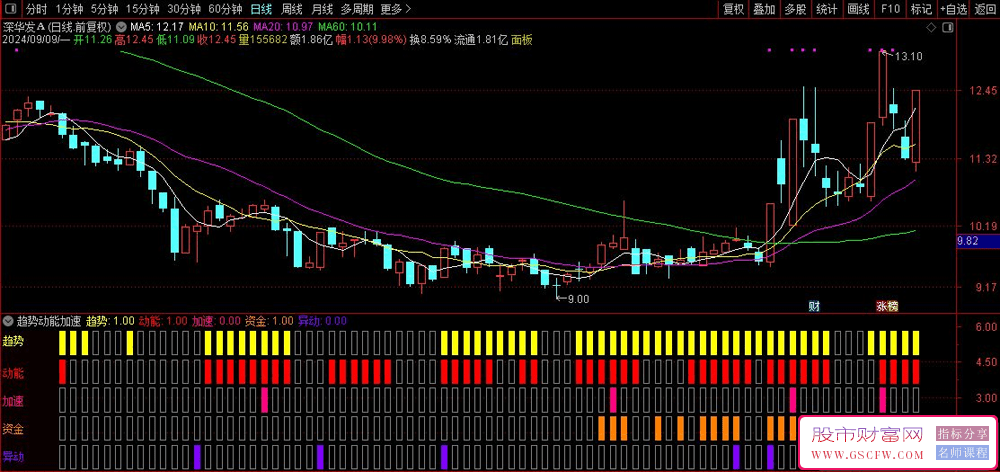Image resolution: width=1000 pixels, height=472 pixels.
Task: Click the 面板 panel label
Action: [x=522, y=40]
